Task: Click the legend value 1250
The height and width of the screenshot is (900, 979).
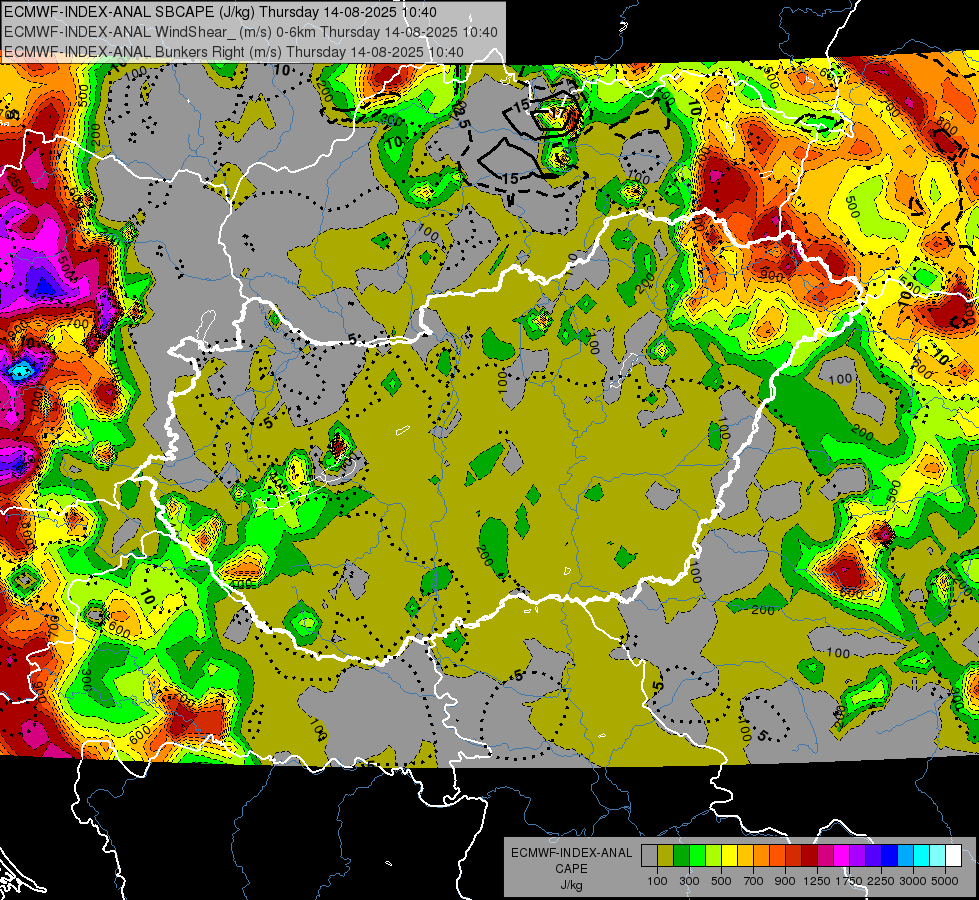Action: coord(817,881)
